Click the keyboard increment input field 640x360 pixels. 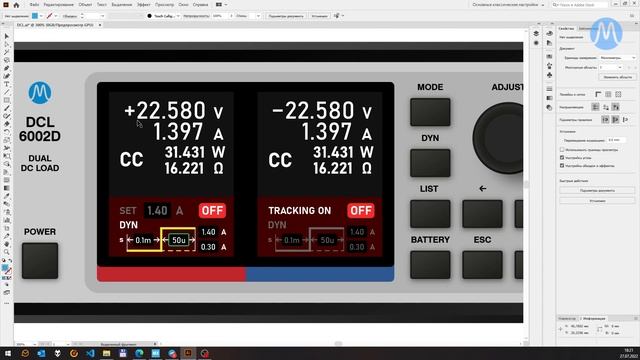tap(616, 140)
